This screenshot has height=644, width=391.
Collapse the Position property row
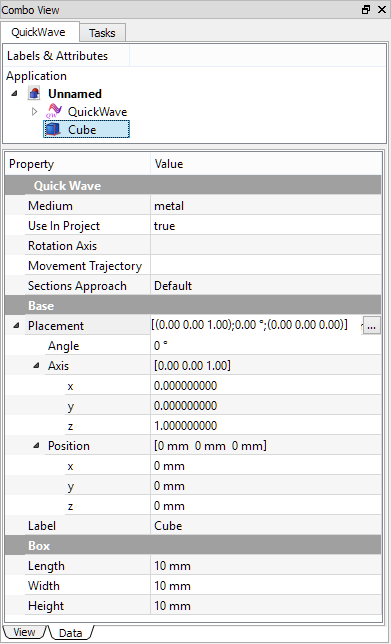pos(36,446)
